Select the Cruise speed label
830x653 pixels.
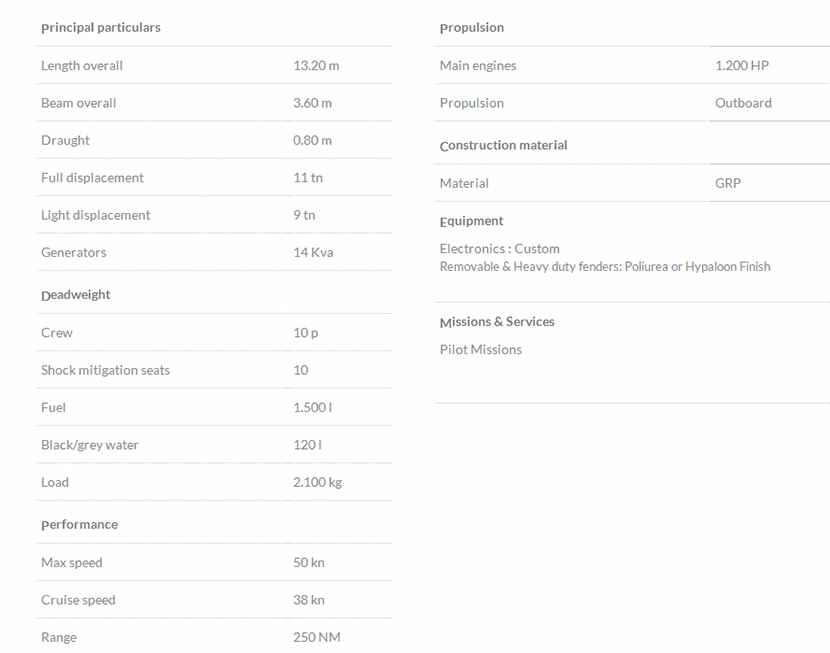pos(78,600)
